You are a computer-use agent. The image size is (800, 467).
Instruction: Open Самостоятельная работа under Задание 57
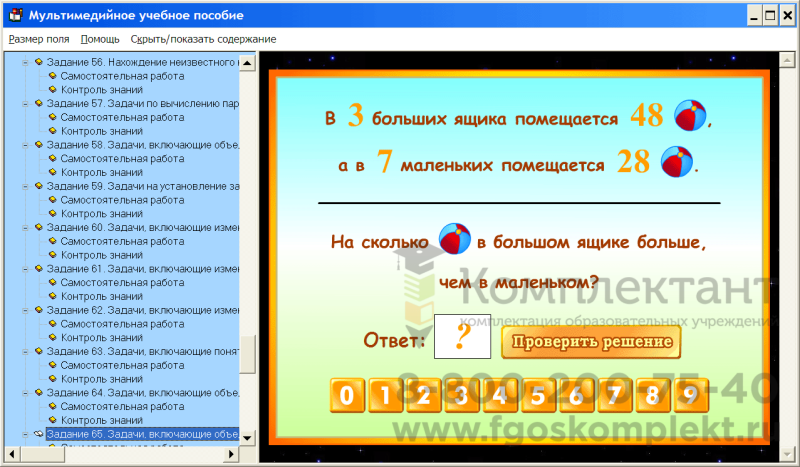pyautogui.click(x=122, y=117)
